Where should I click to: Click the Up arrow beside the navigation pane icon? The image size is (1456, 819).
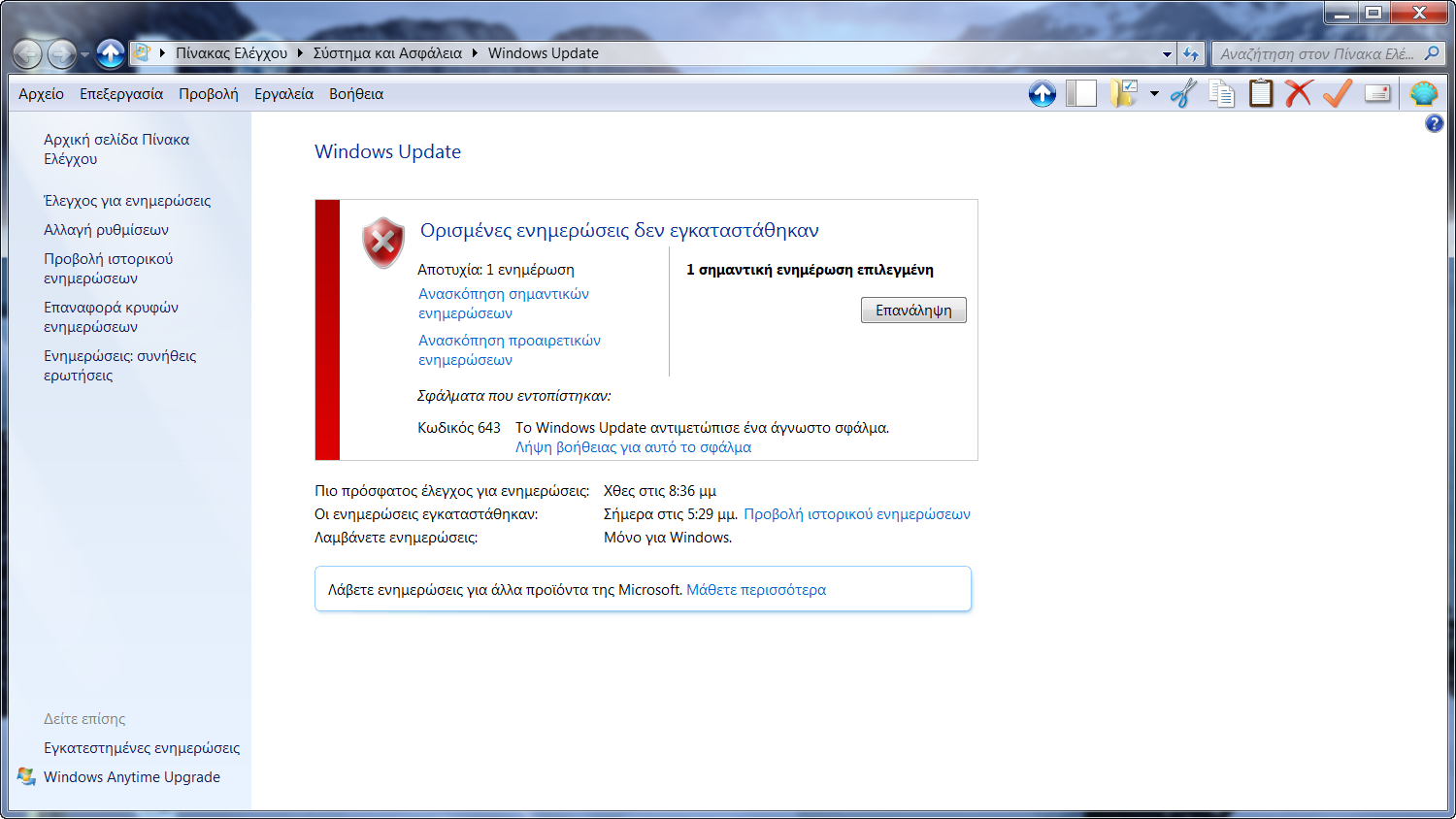[1042, 93]
